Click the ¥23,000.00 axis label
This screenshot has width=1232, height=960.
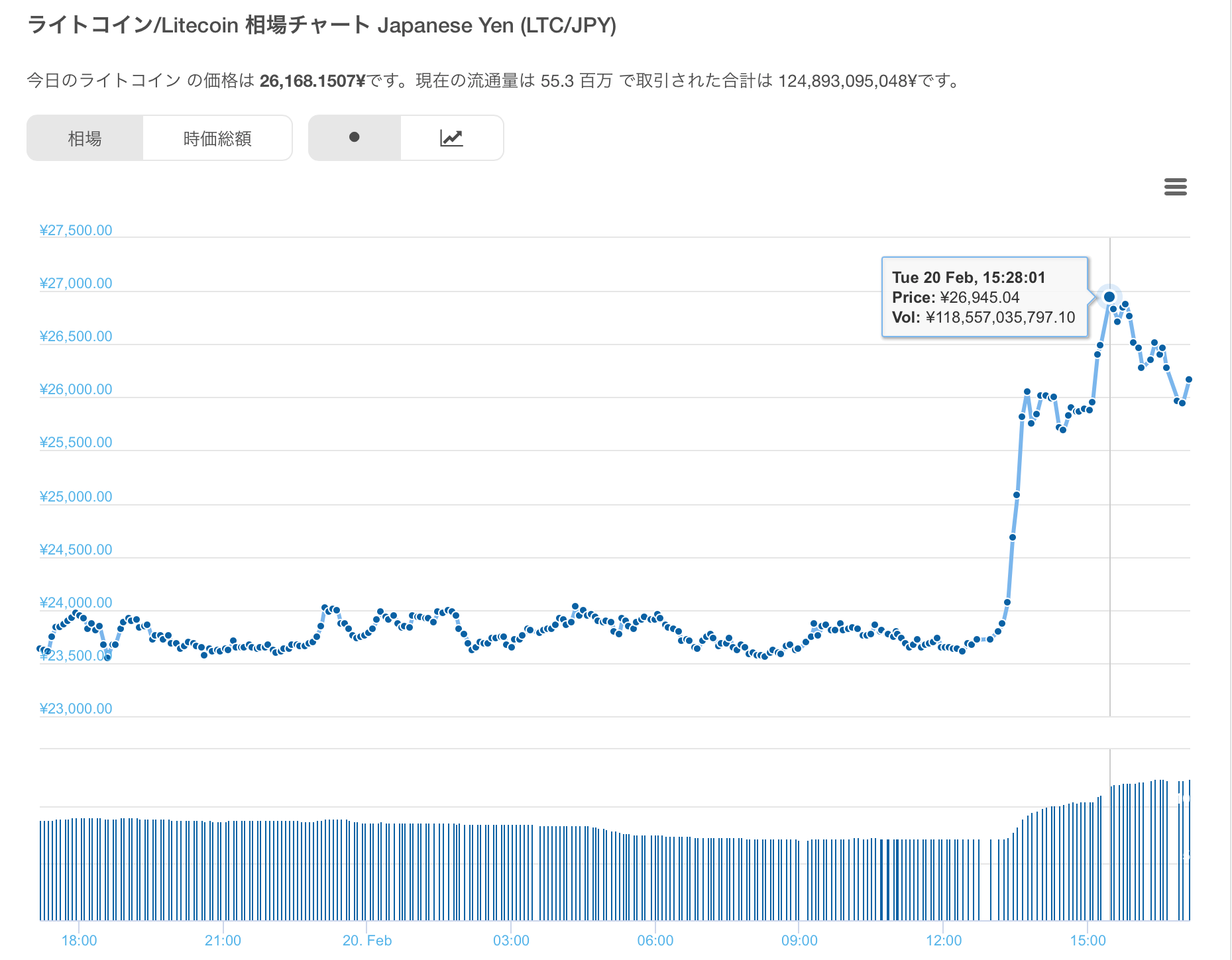pos(76,708)
